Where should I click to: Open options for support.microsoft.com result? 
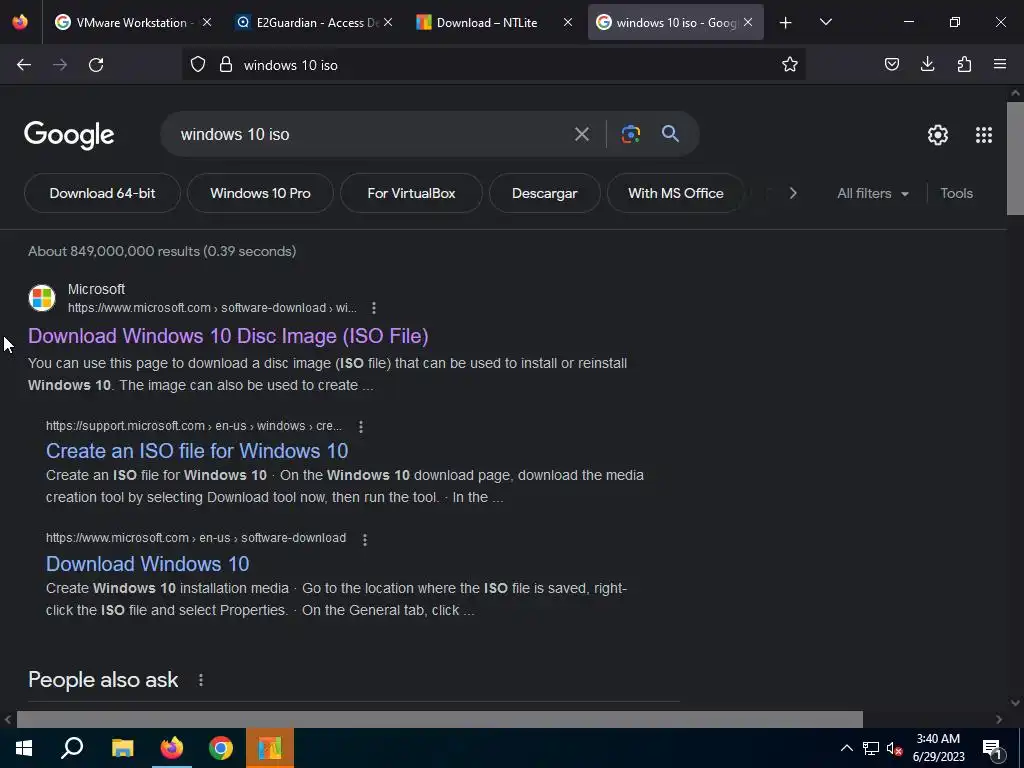360,426
